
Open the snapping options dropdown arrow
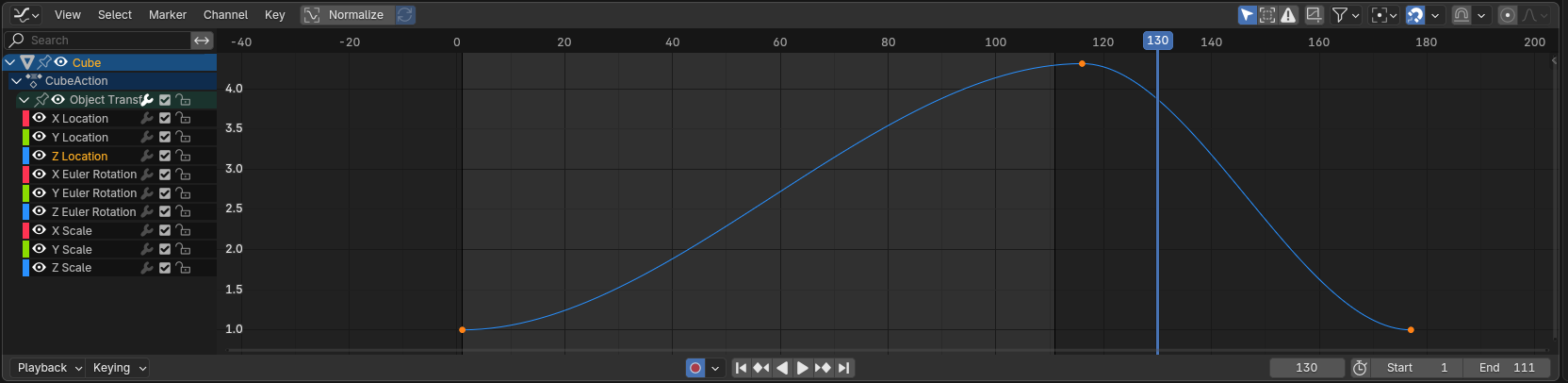(1435, 15)
